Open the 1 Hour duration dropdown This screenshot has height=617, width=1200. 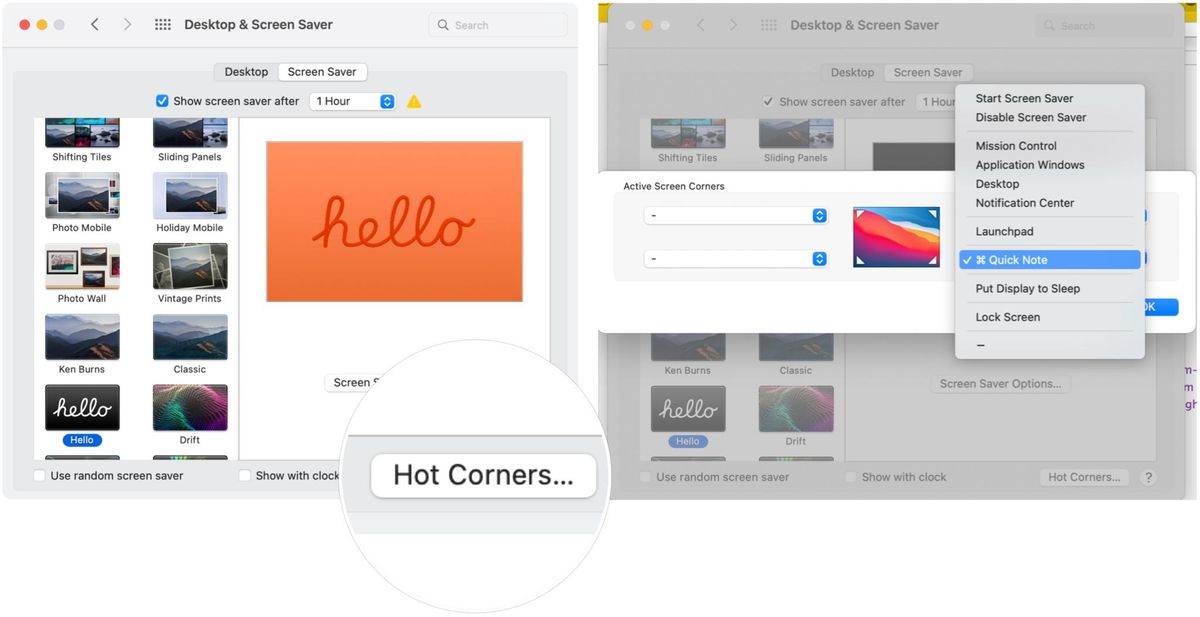click(352, 100)
